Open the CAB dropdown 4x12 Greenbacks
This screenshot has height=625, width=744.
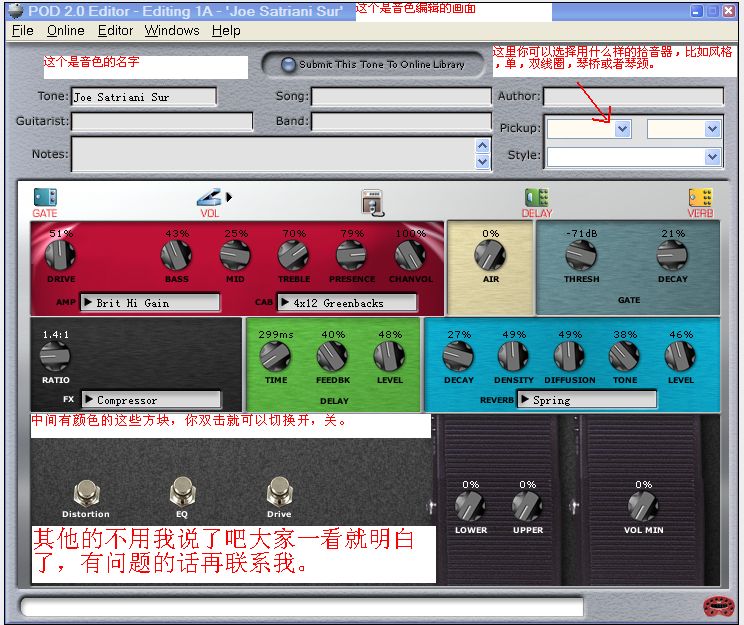347,303
